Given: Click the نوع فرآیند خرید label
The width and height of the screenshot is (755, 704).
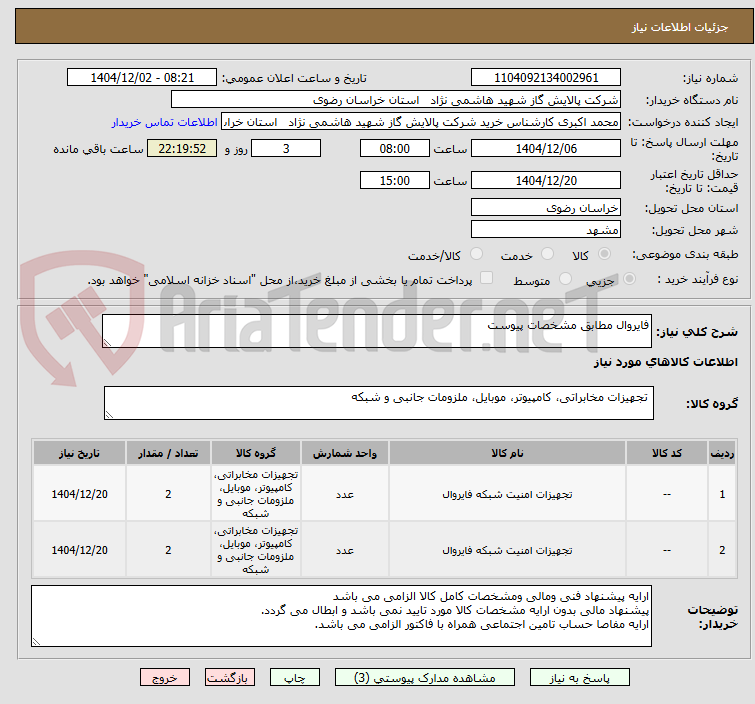Looking at the screenshot, I should tap(697, 279).
